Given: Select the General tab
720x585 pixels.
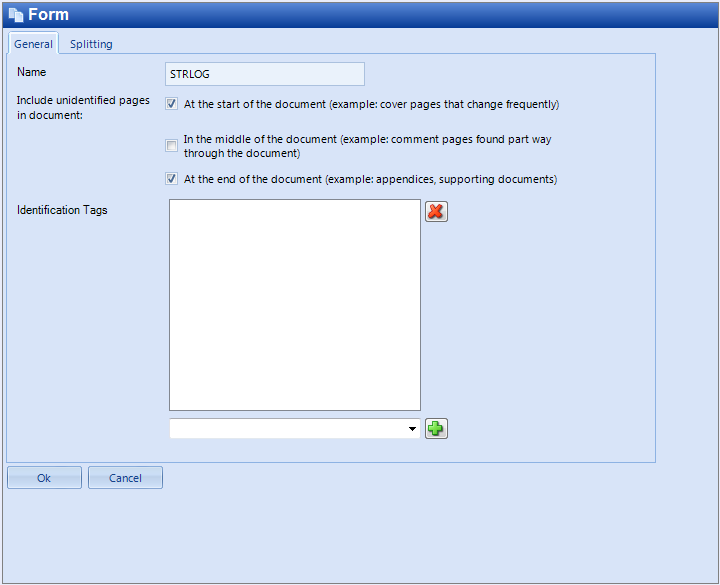Looking at the screenshot, I should coord(34,44).
